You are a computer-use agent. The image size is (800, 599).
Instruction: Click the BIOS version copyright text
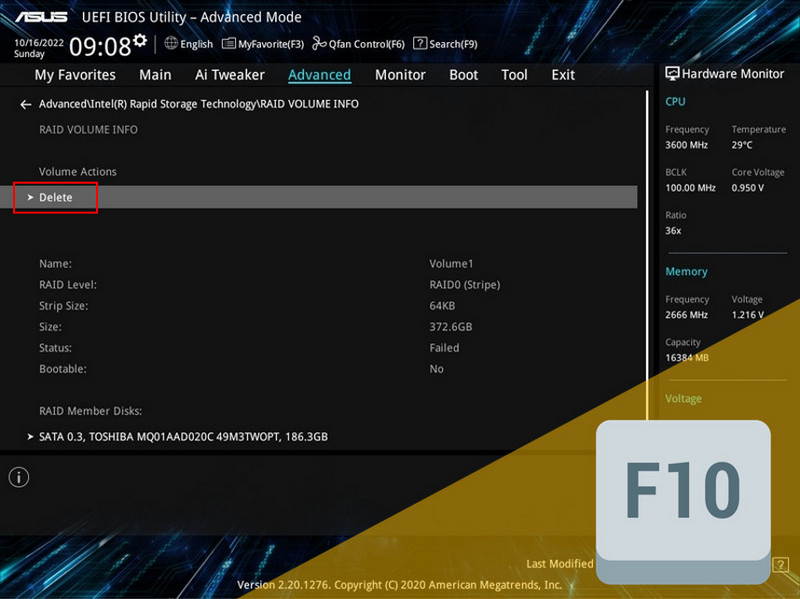(x=399, y=585)
